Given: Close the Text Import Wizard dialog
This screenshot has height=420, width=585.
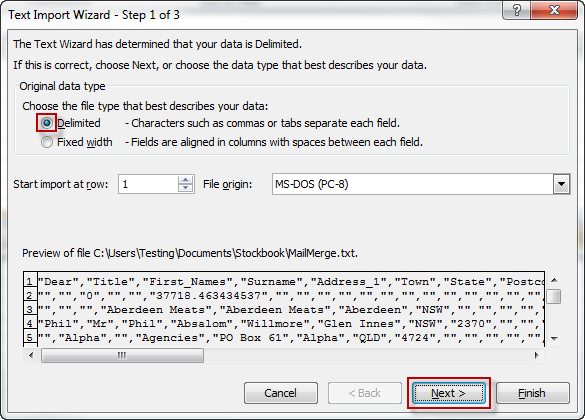Looking at the screenshot, I should [x=554, y=10].
